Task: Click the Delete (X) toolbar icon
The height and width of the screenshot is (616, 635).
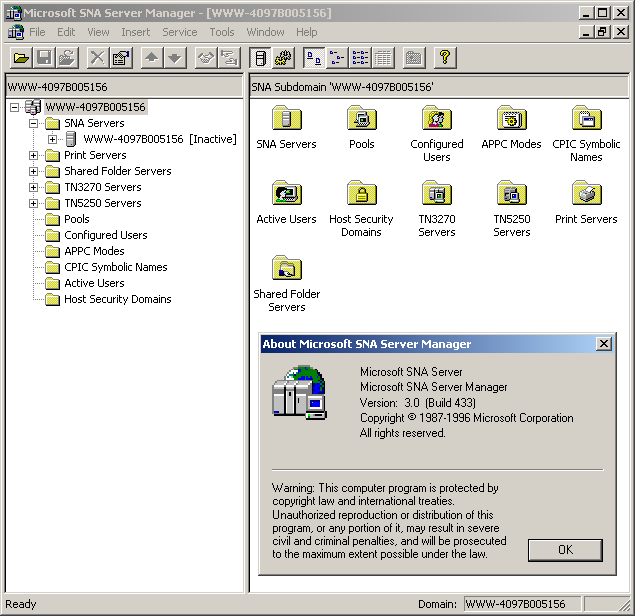Action: coord(98,58)
